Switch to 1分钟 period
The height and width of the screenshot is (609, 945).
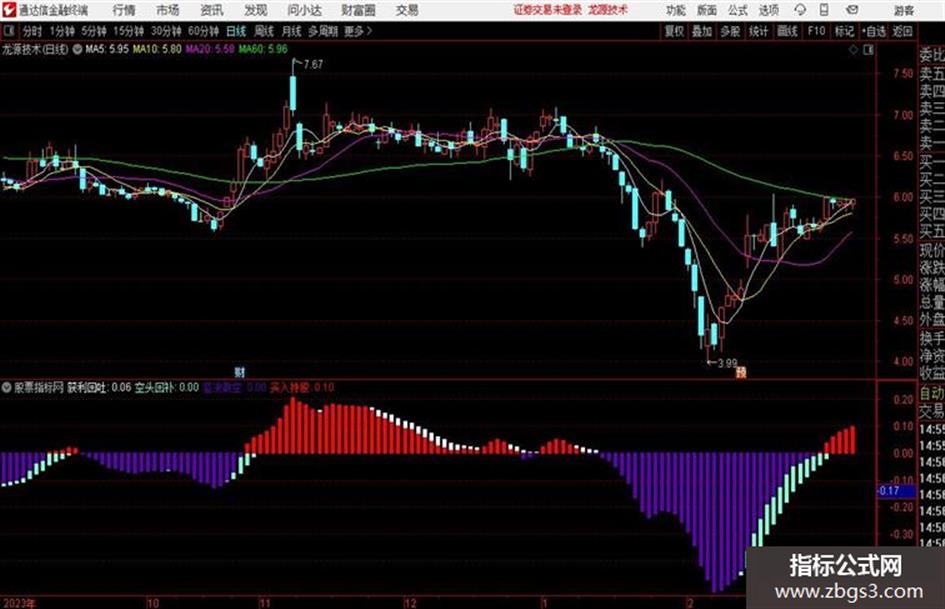point(61,31)
